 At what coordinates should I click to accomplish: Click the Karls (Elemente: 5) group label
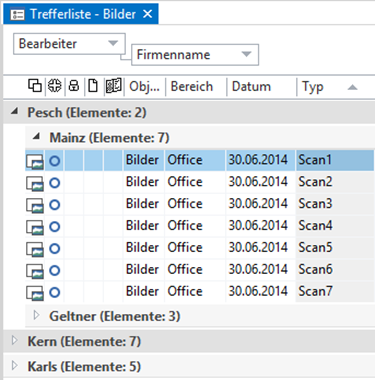click(84, 367)
